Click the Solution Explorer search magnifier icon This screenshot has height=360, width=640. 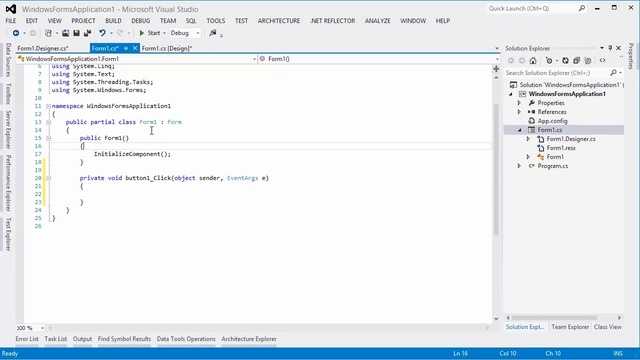613,73
